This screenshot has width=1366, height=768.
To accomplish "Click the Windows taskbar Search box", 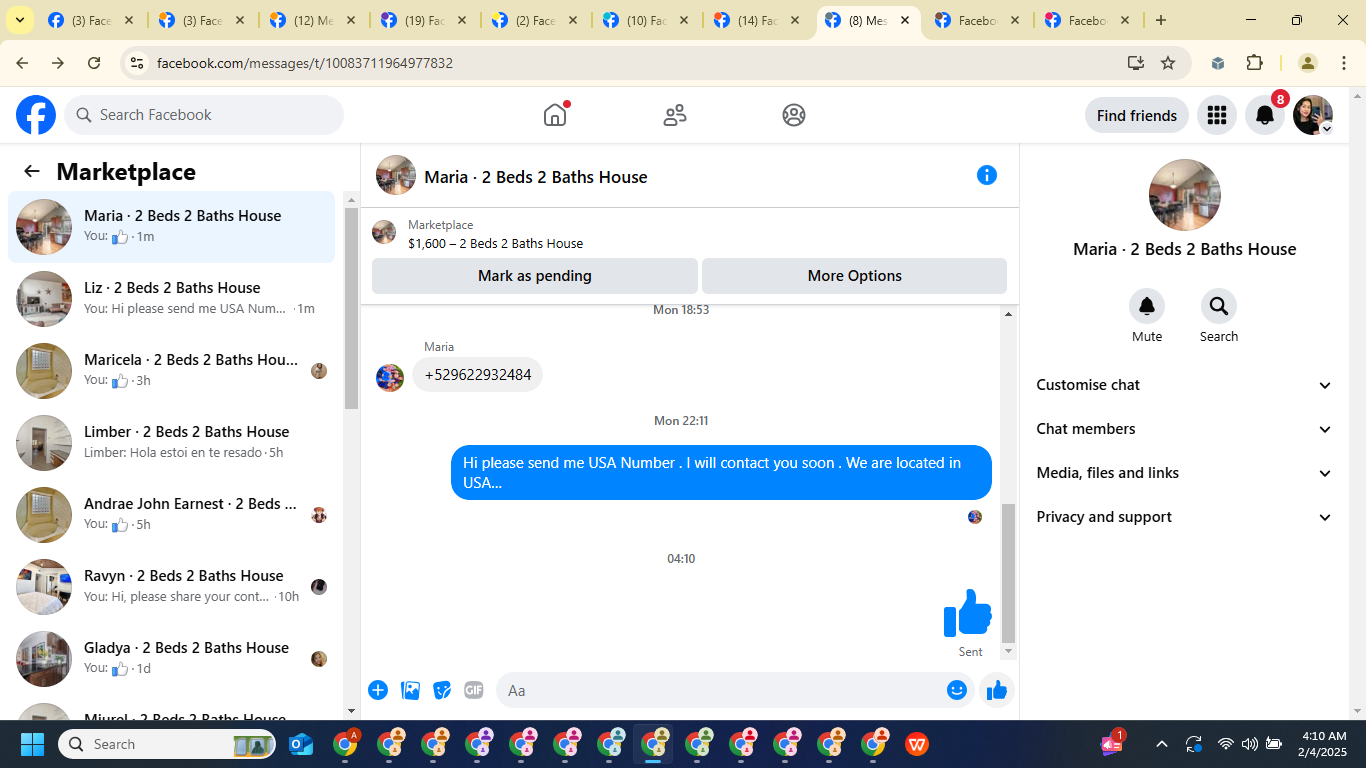I will click(x=167, y=744).
